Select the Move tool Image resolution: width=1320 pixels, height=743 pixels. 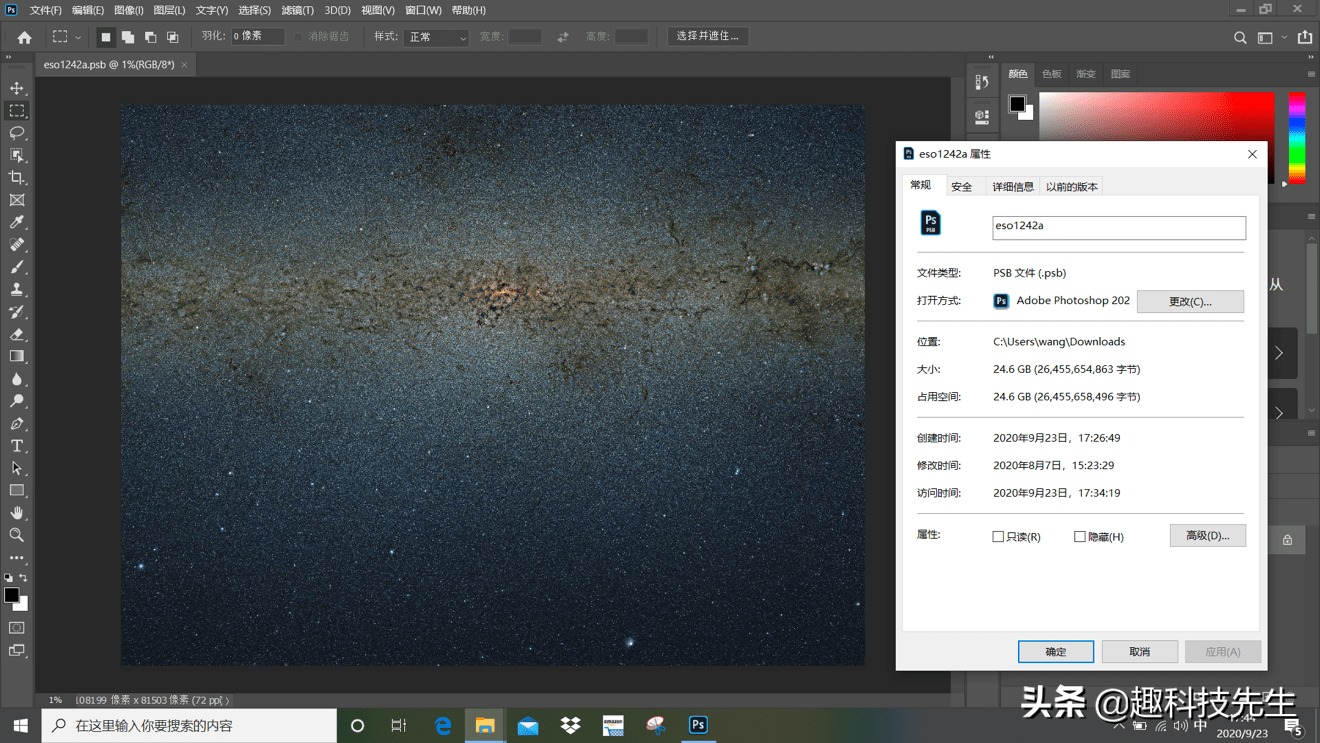[17, 88]
